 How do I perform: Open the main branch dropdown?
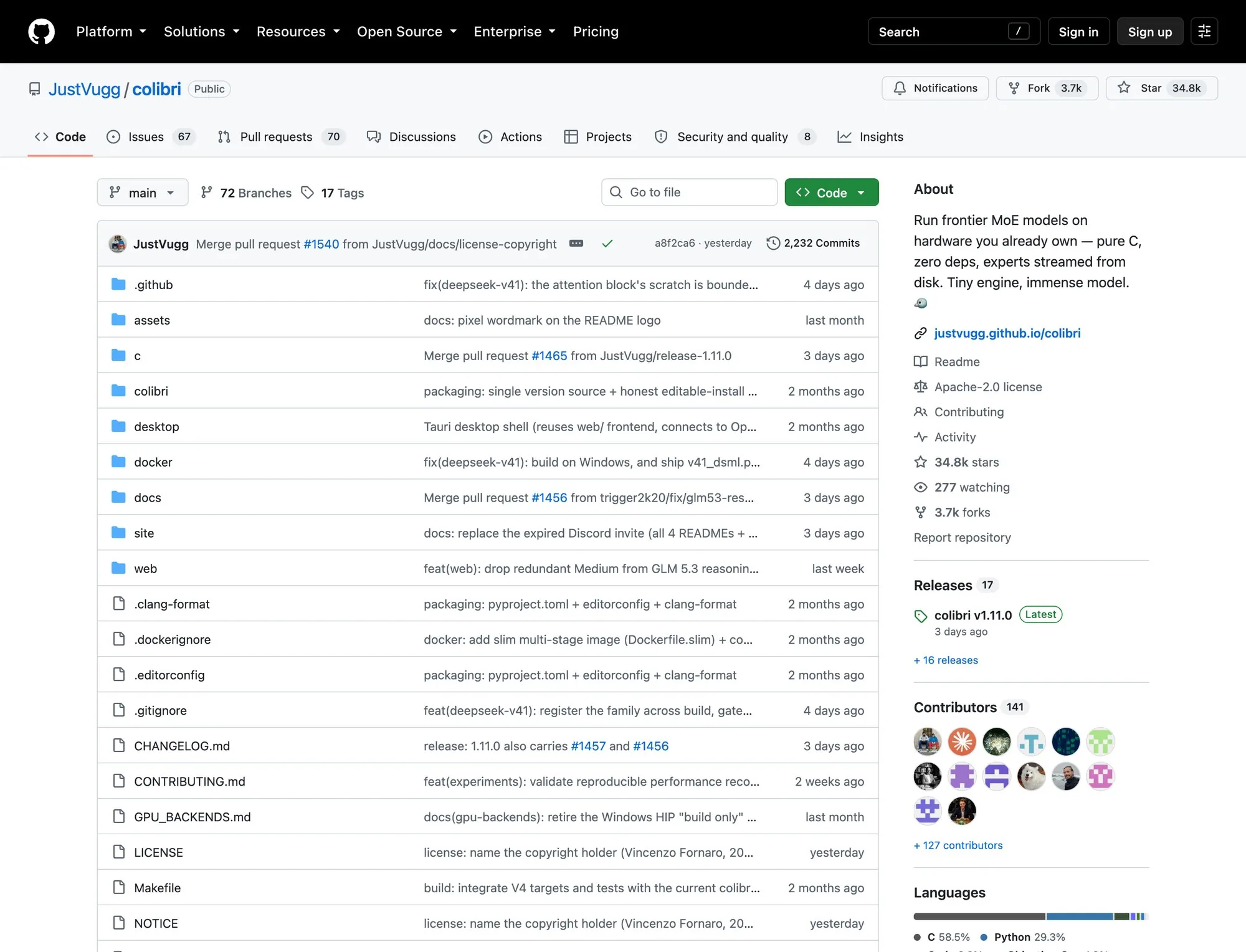[143, 193]
